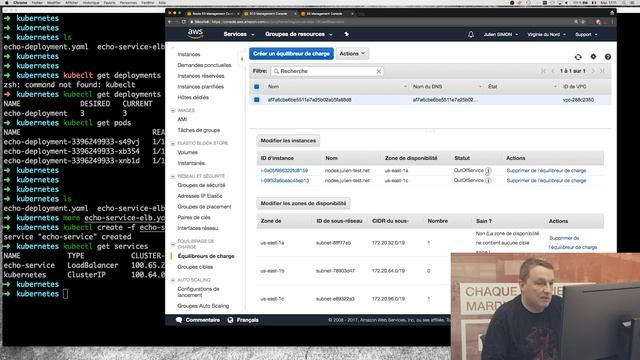Open the Fichier menu in macOS menu bar
Viewport: 640px width, 360px height.
click(37, 2)
